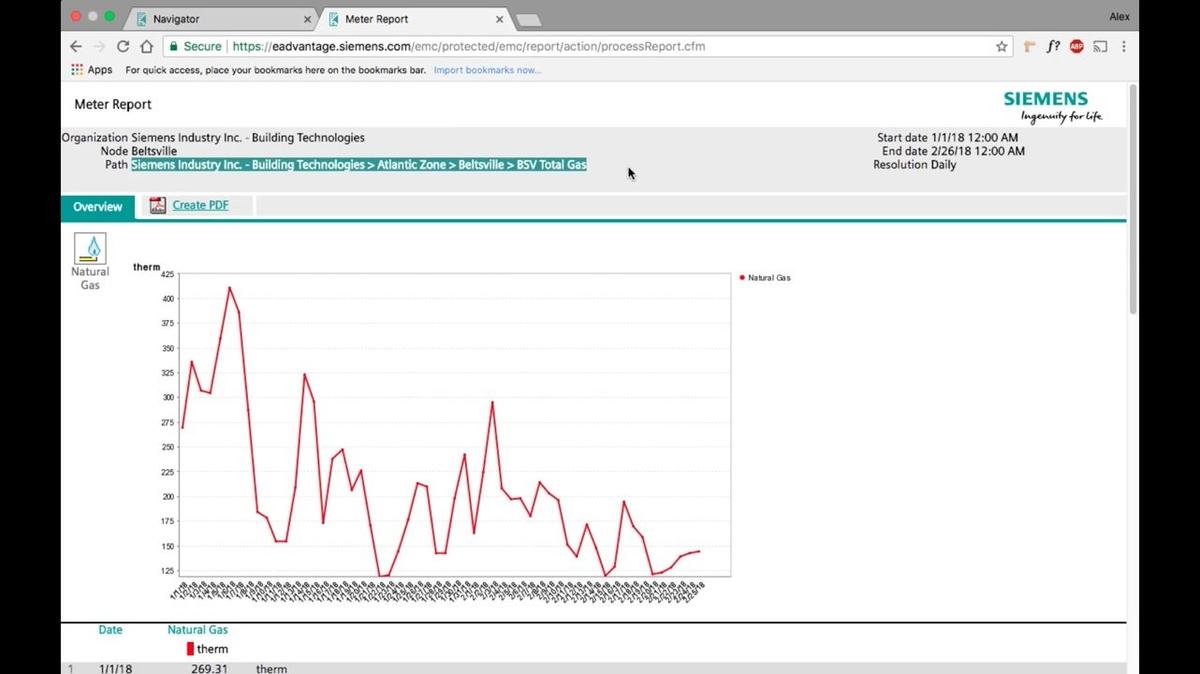
Task: Open a new browser tab
Action: [x=528, y=20]
